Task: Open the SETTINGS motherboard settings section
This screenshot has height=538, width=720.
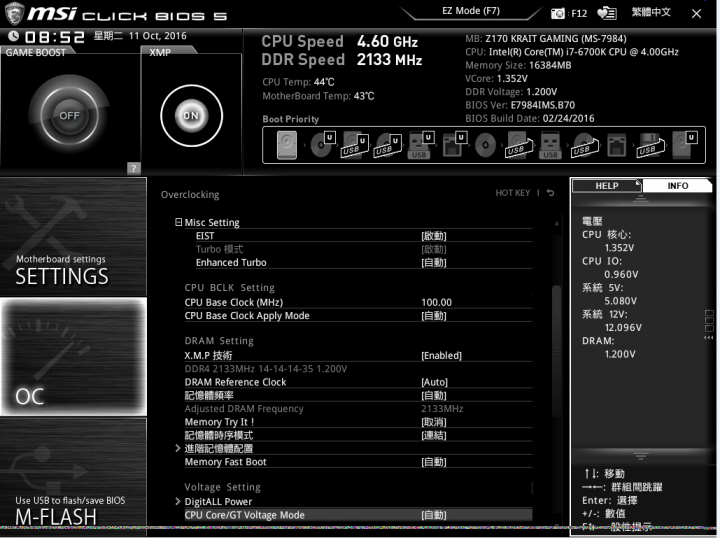Action: tap(73, 237)
